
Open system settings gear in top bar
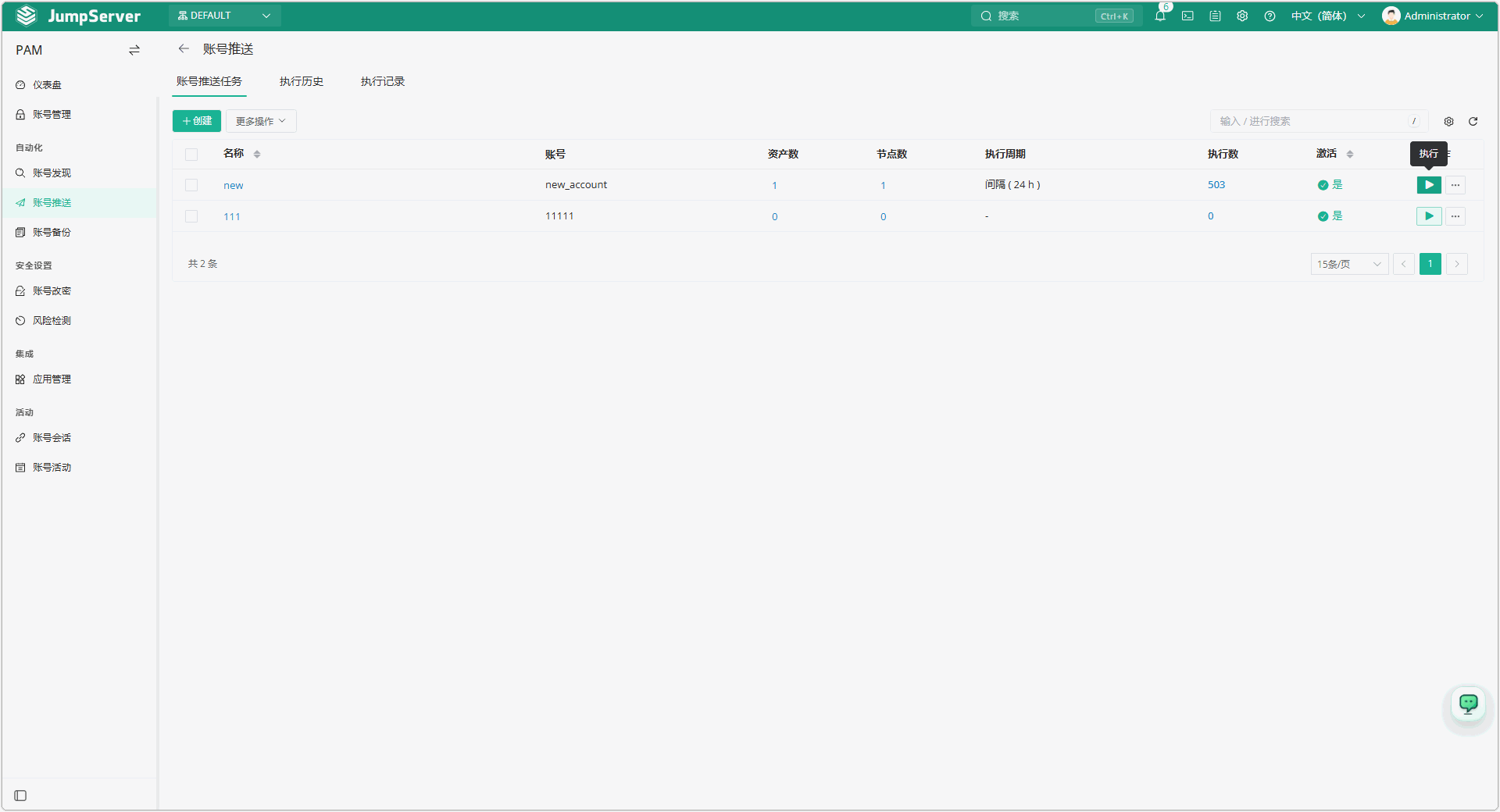click(x=1242, y=16)
